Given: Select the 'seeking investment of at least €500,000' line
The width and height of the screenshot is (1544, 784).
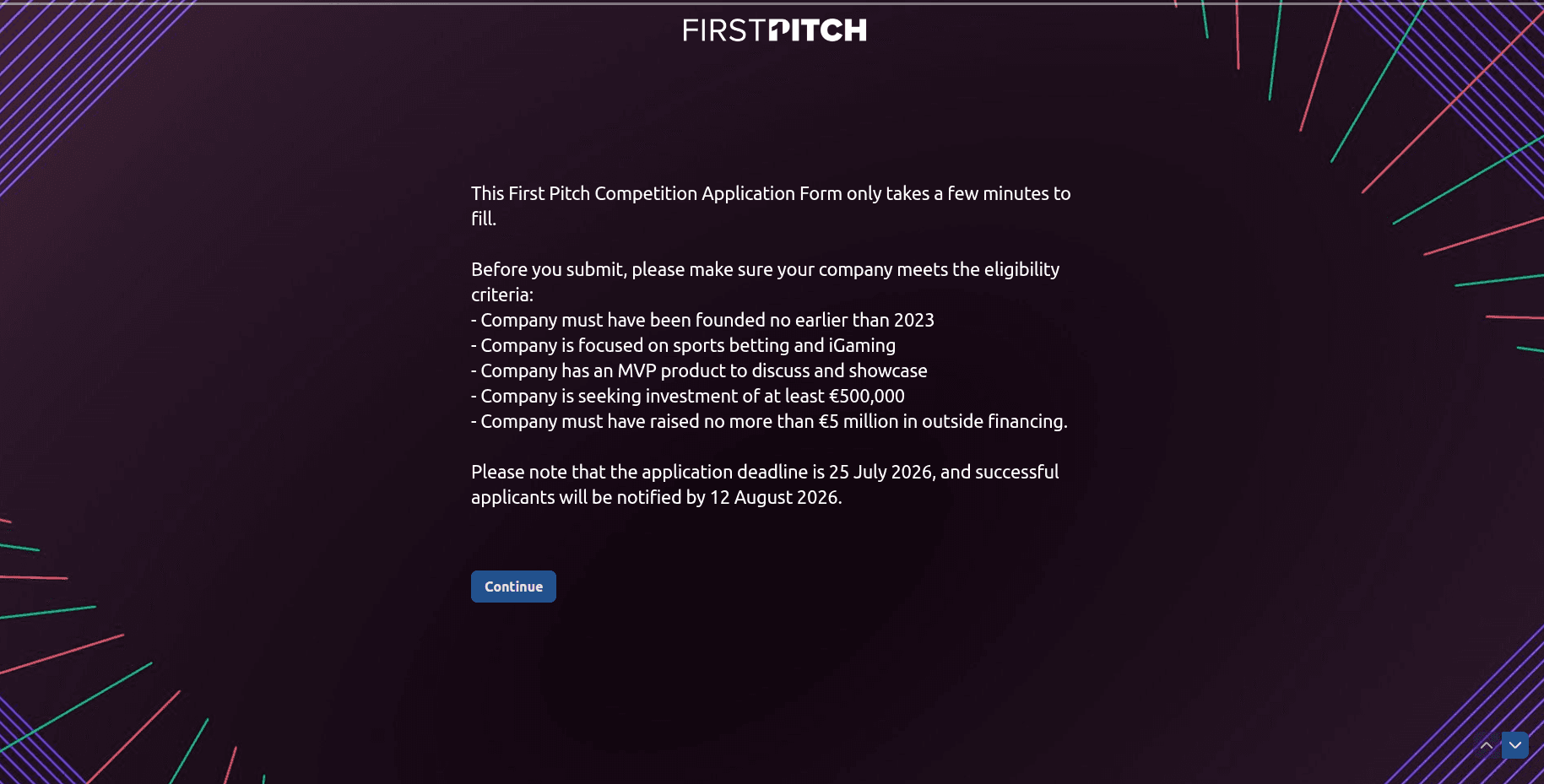Looking at the screenshot, I should tap(688, 396).
